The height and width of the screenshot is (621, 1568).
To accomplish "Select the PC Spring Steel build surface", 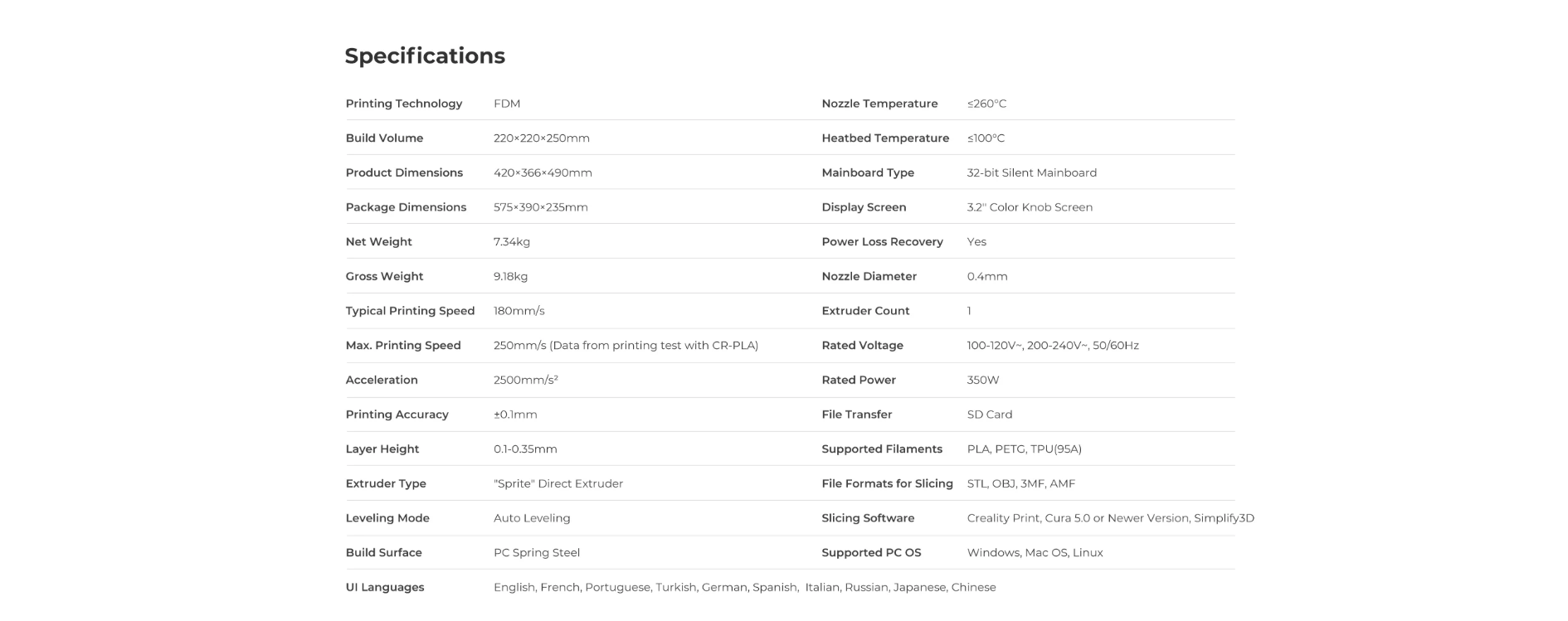I will click(537, 553).
